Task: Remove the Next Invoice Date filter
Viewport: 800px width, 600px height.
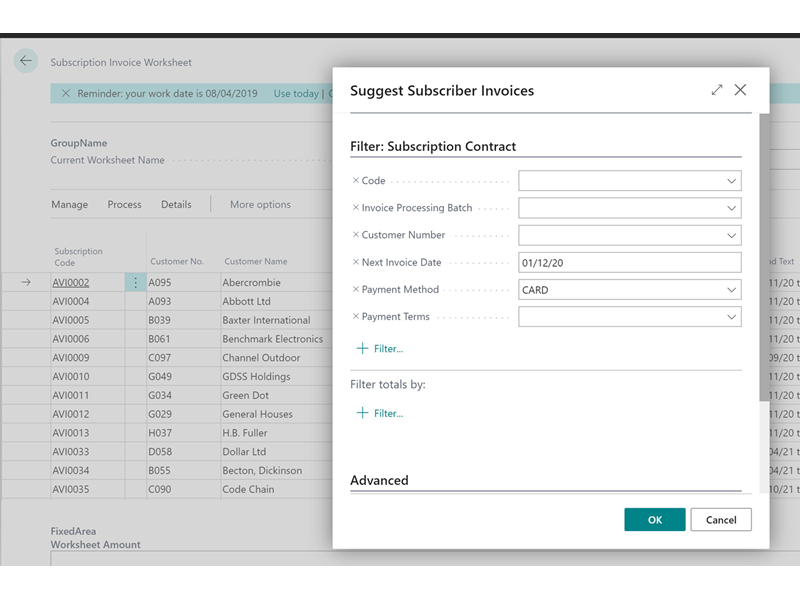Action: point(355,262)
